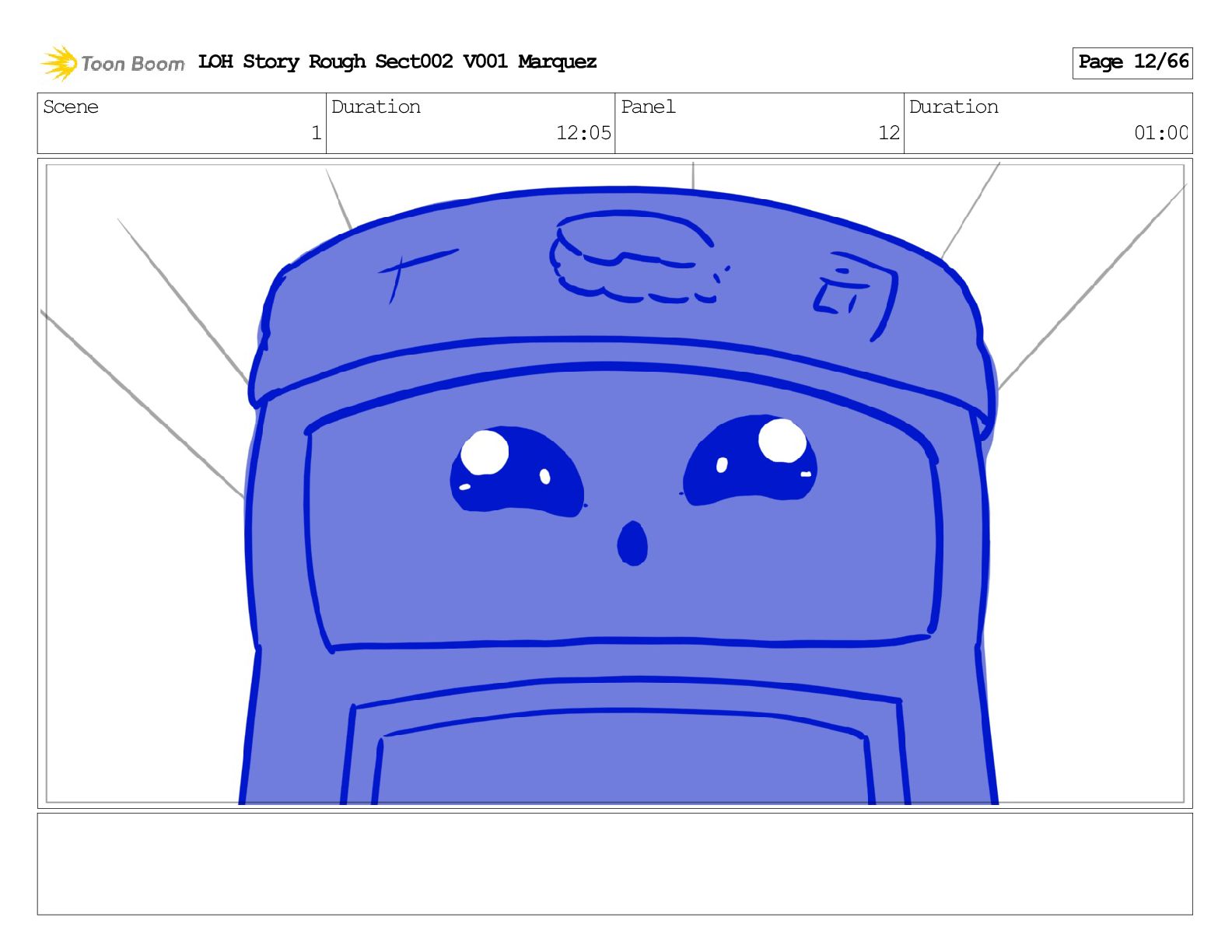Image resolution: width=1232 pixels, height=952 pixels.
Task: Click the 'Page 12/66' box
Action: click(1132, 62)
